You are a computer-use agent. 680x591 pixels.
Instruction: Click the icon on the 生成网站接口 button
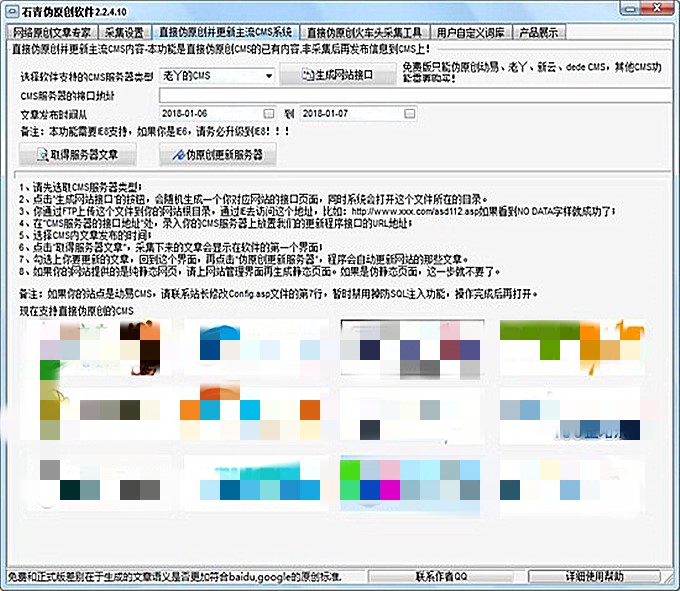click(x=307, y=75)
